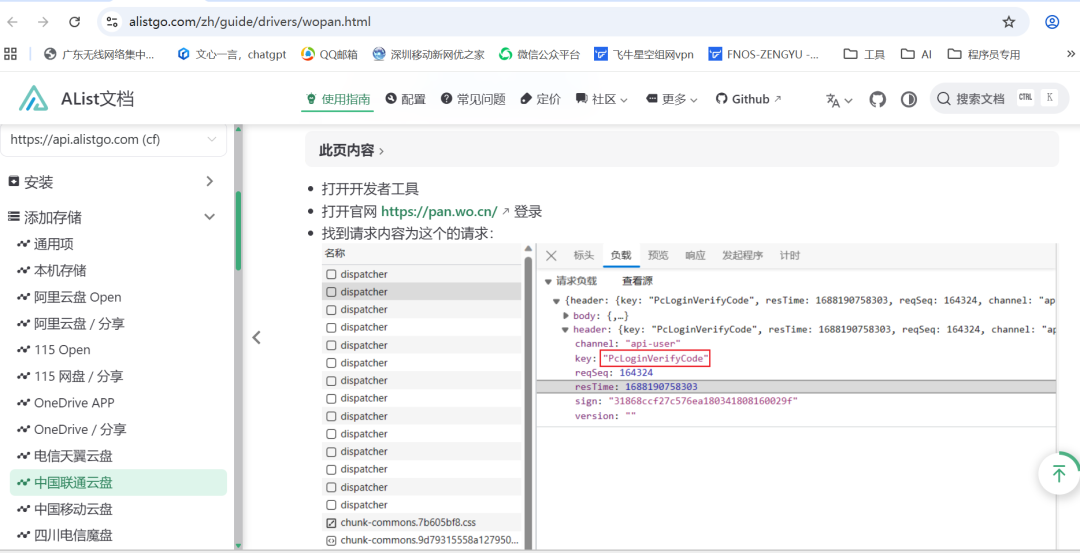Open 阿里云盘 Open in sidebar

point(77,297)
